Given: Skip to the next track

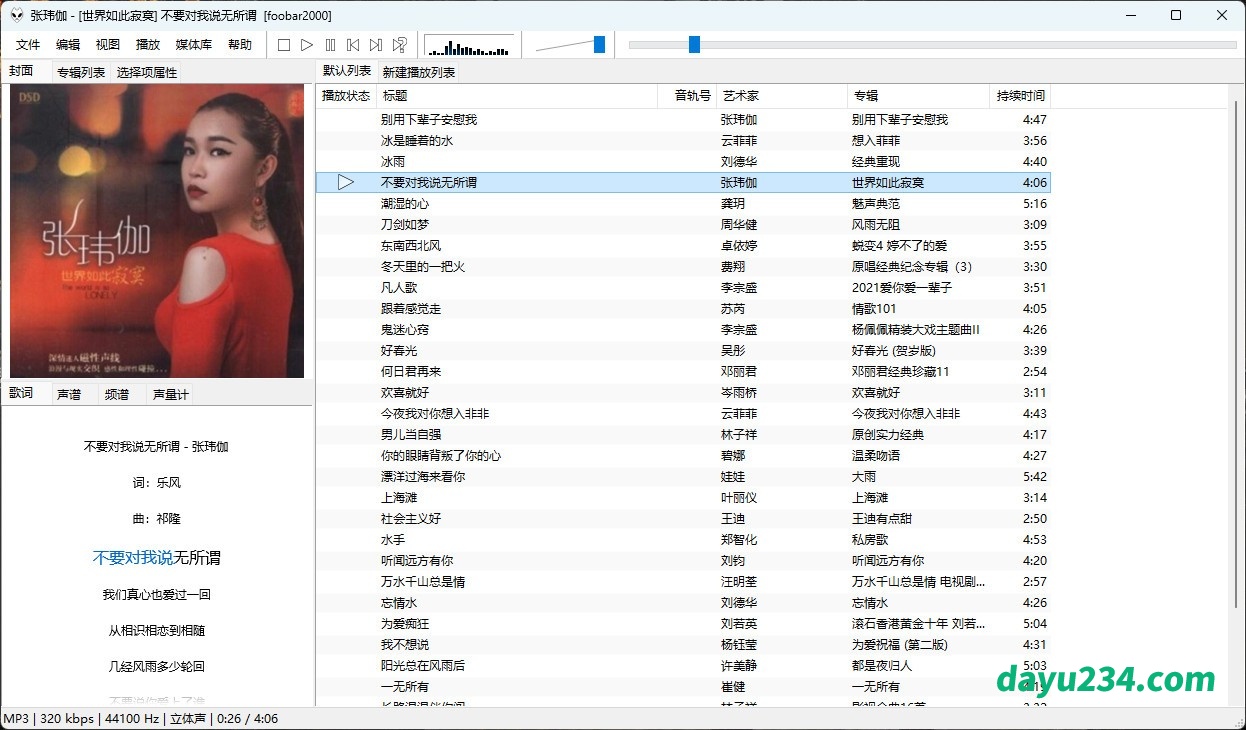Looking at the screenshot, I should tap(376, 45).
